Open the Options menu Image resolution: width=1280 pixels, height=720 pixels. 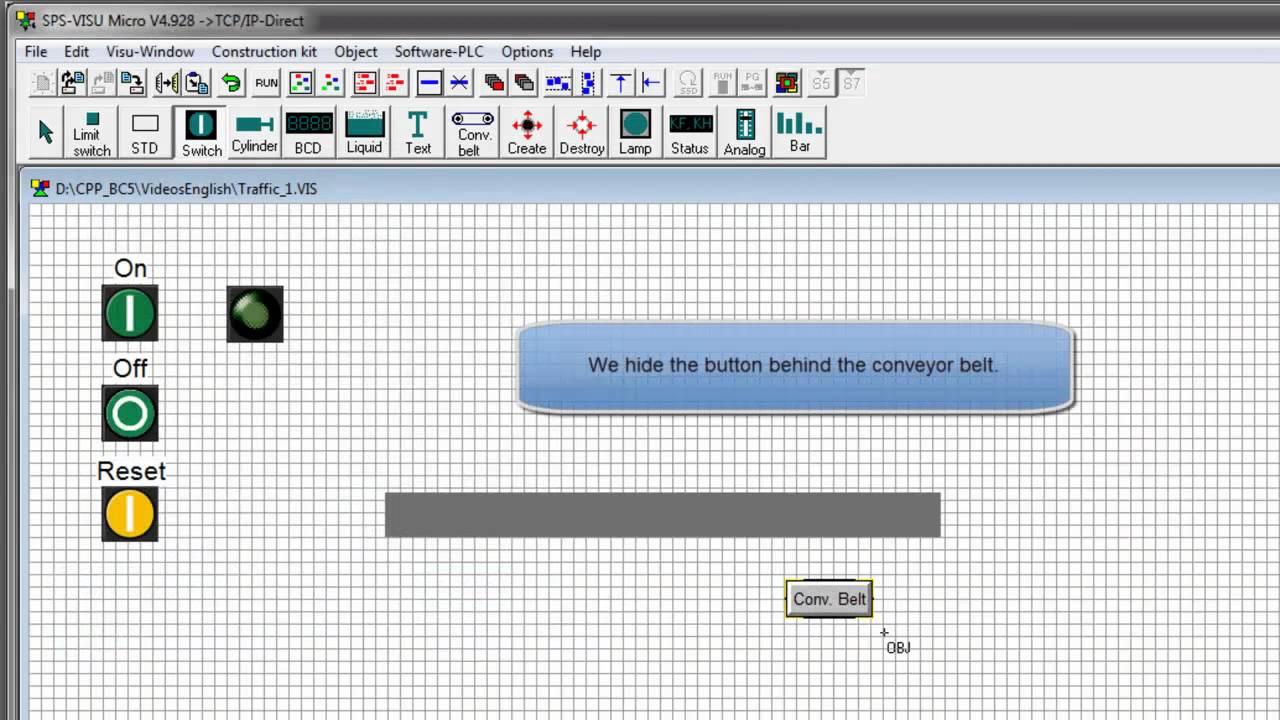pyautogui.click(x=527, y=52)
